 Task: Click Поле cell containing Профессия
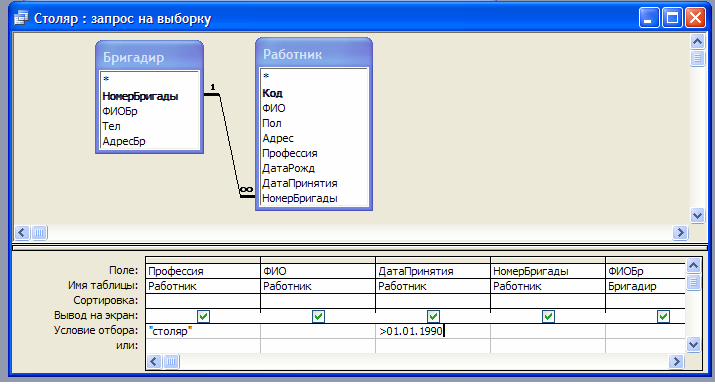(x=203, y=271)
